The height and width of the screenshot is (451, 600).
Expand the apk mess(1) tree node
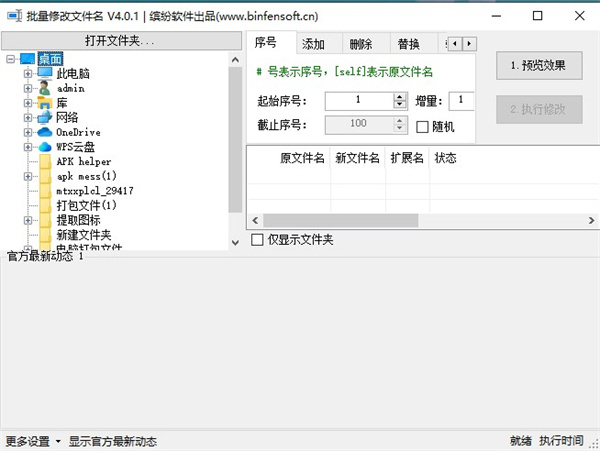click(28, 176)
